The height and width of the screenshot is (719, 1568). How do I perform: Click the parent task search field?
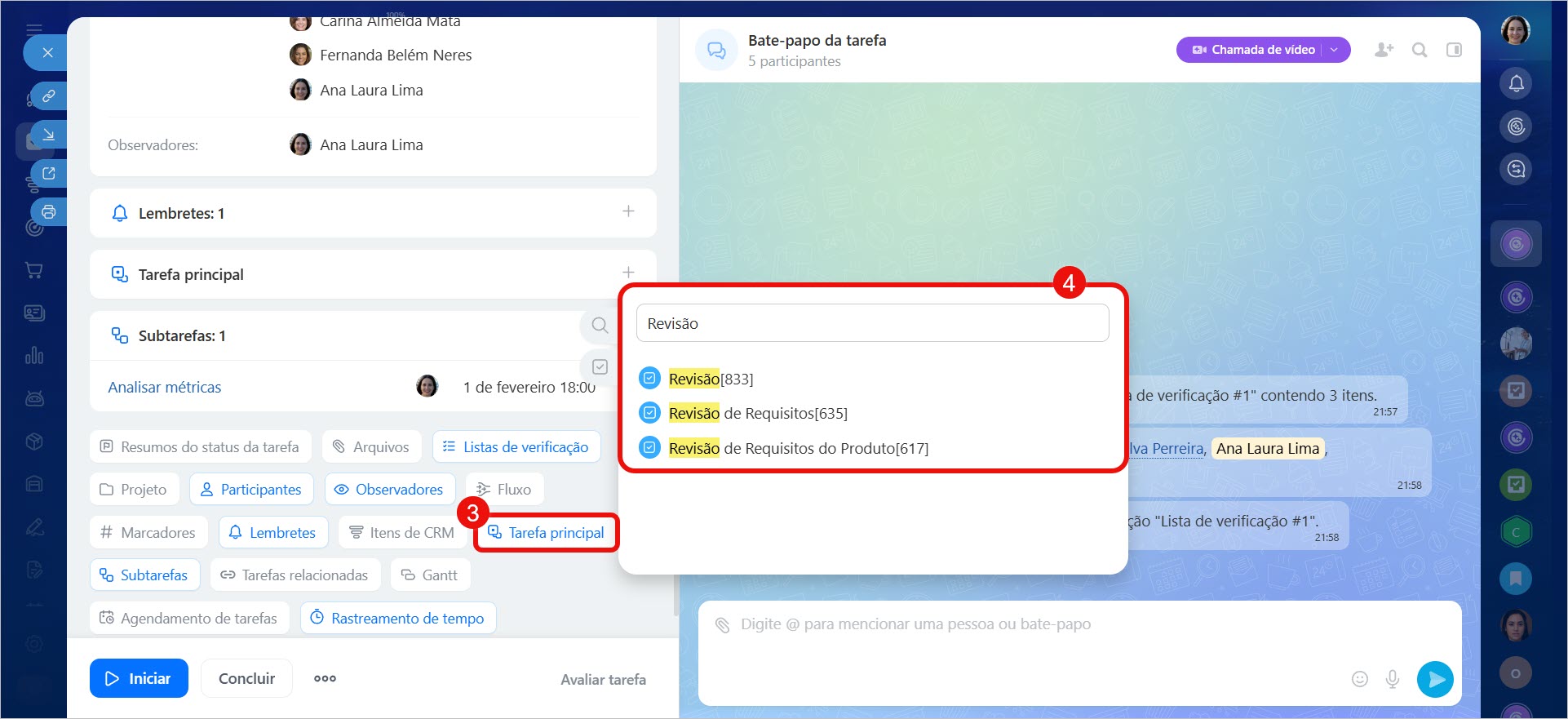click(x=872, y=324)
